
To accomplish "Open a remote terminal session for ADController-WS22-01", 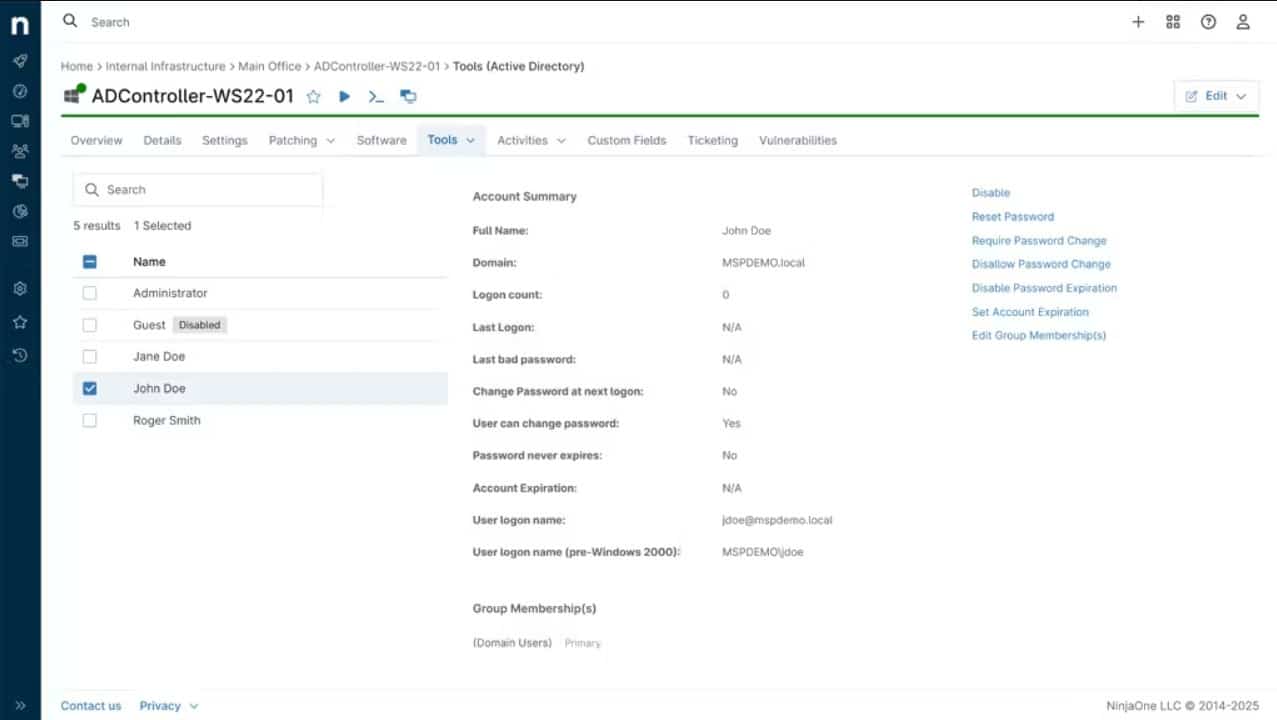I will click(375, 96).
